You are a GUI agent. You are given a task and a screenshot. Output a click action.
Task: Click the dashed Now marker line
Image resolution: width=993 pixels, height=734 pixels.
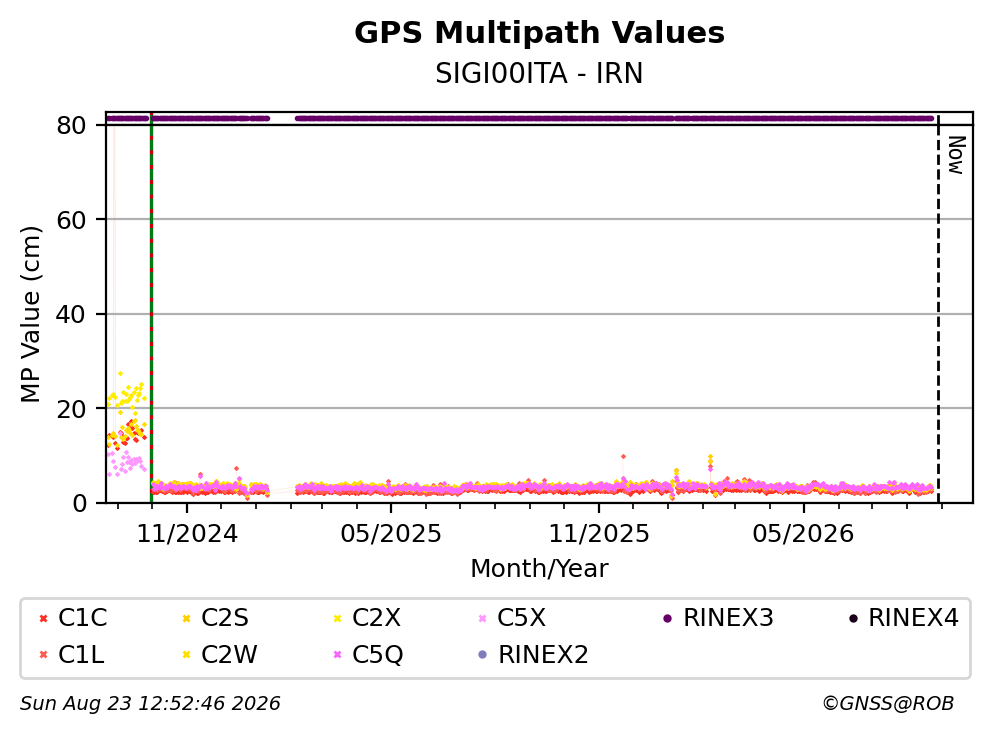938,308
